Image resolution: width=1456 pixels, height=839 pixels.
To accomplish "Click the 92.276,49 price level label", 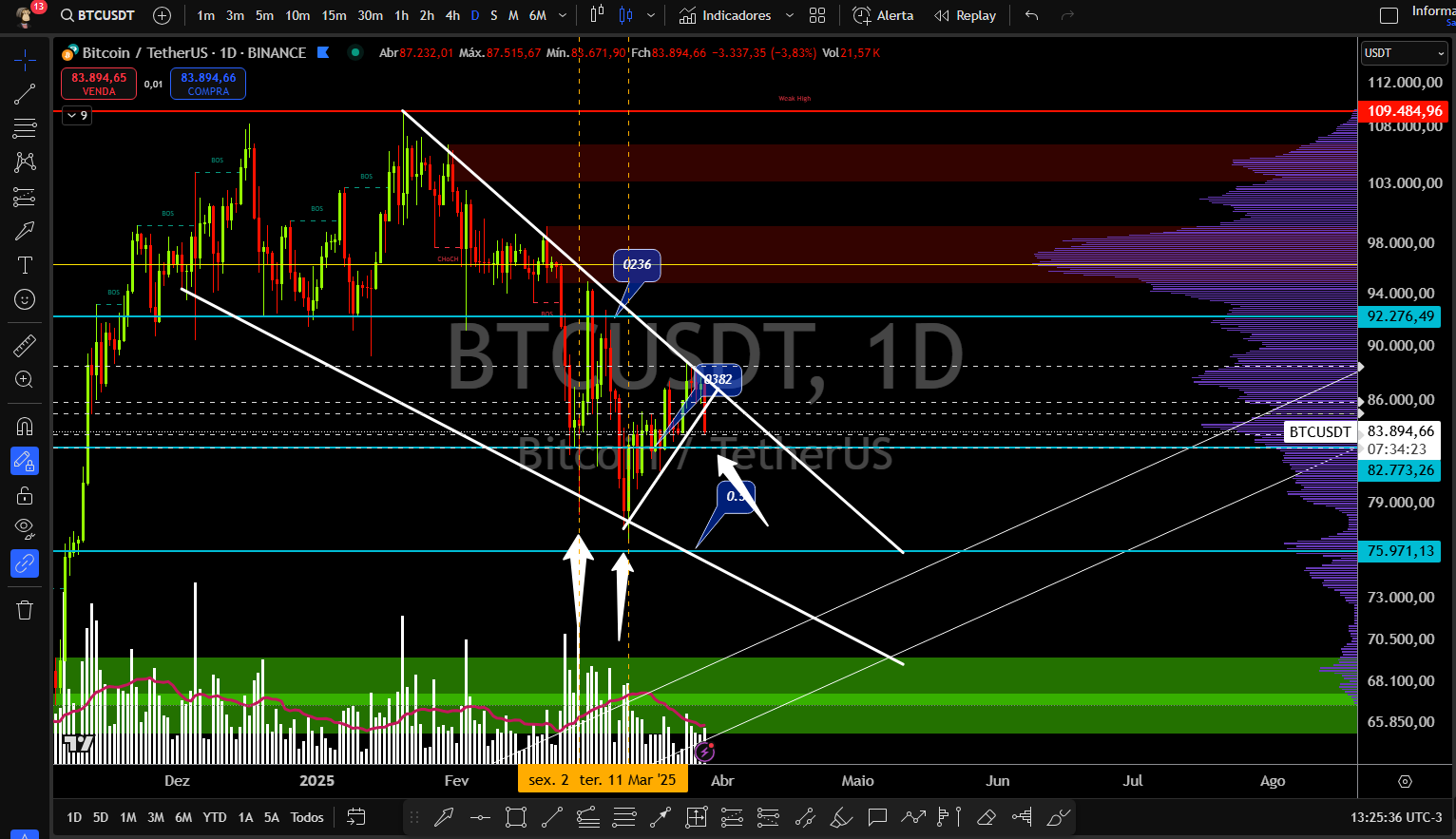I will [1400, 316].
